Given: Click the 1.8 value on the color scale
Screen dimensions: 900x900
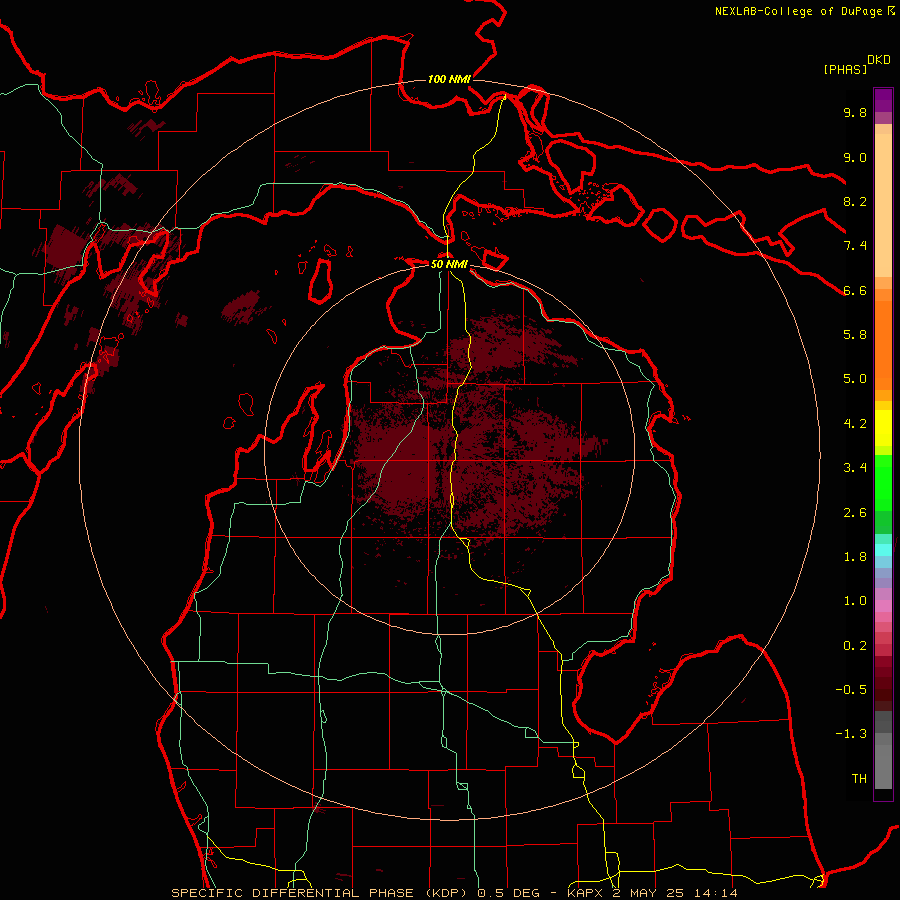Looking at the screenshot, I should coord(855,557).
